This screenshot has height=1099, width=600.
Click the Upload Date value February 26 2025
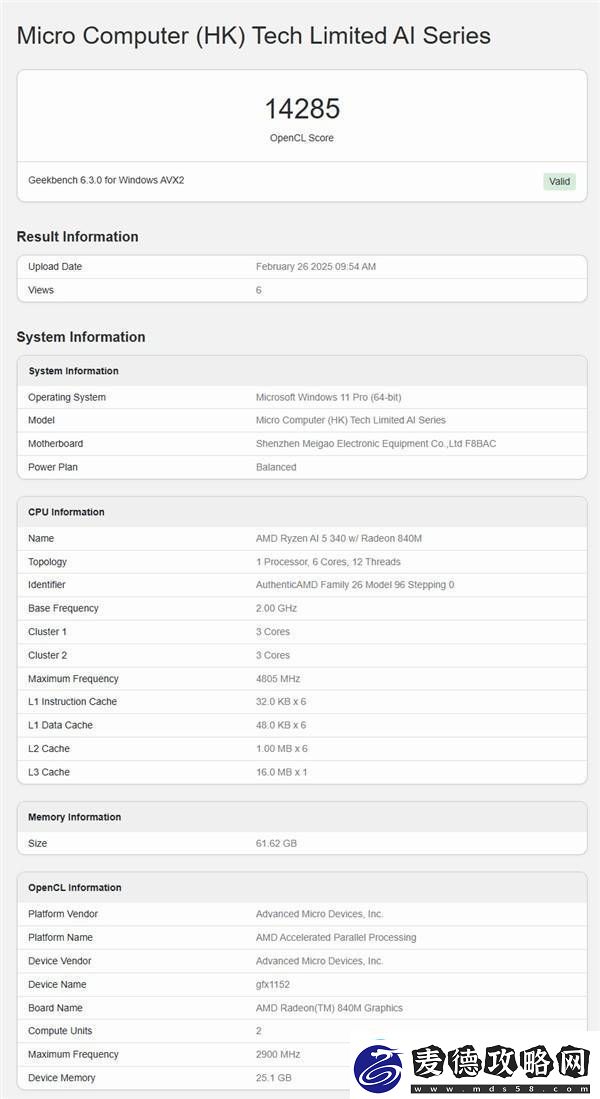pos(316,266)
